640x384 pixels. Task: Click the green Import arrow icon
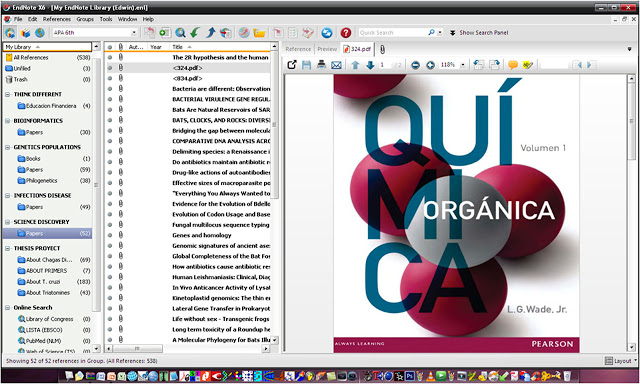[195, 33]
